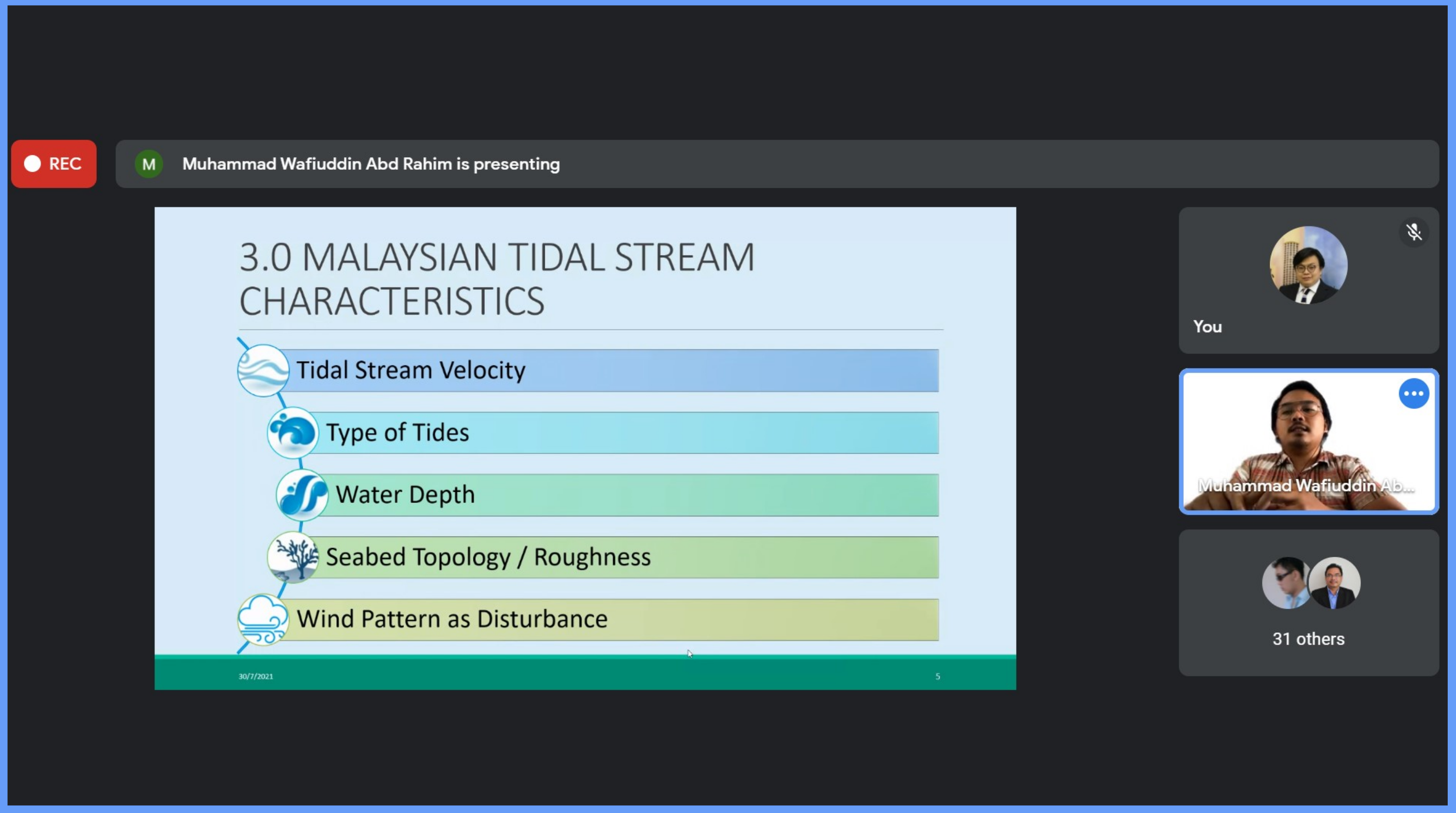Image resolution: width=1456 pixels, height=813 pixels.
Task: Click the red REC recording indicator
Action: pos(54,164)
